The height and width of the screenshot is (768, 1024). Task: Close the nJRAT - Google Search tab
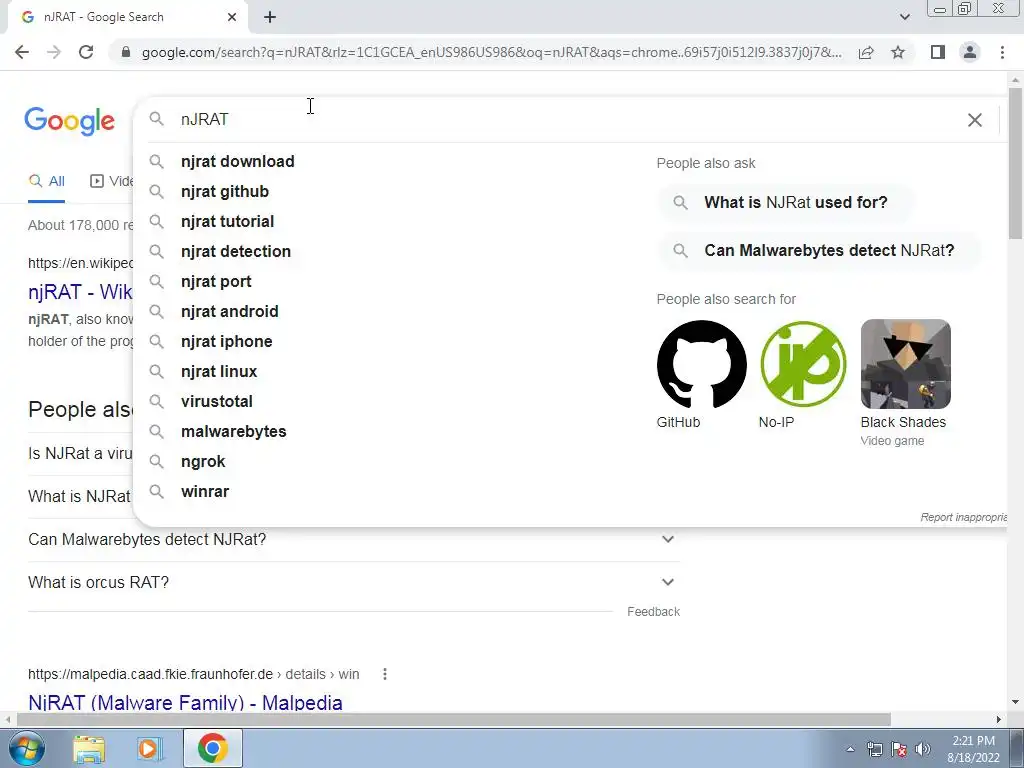pyautogui.click(x=232, y=17)
